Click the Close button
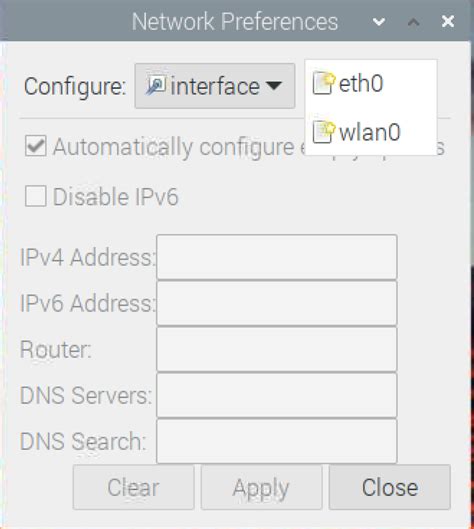The image size is (474, 529). [x=390, y=487]
